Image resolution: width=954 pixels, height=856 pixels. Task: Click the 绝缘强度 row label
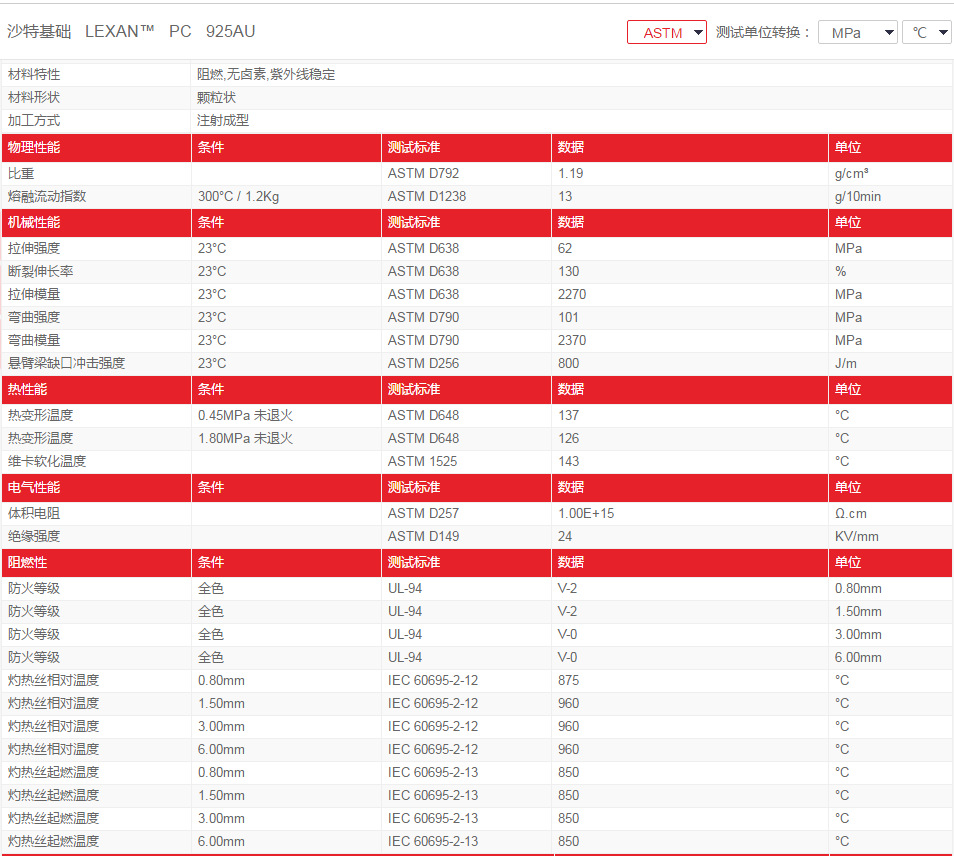(34, 537)
